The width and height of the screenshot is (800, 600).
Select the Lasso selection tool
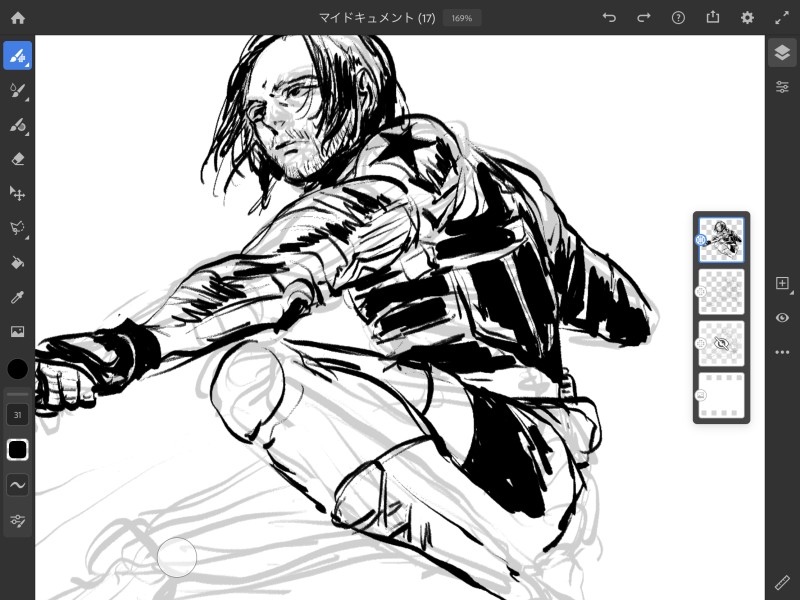click(17, 228)
